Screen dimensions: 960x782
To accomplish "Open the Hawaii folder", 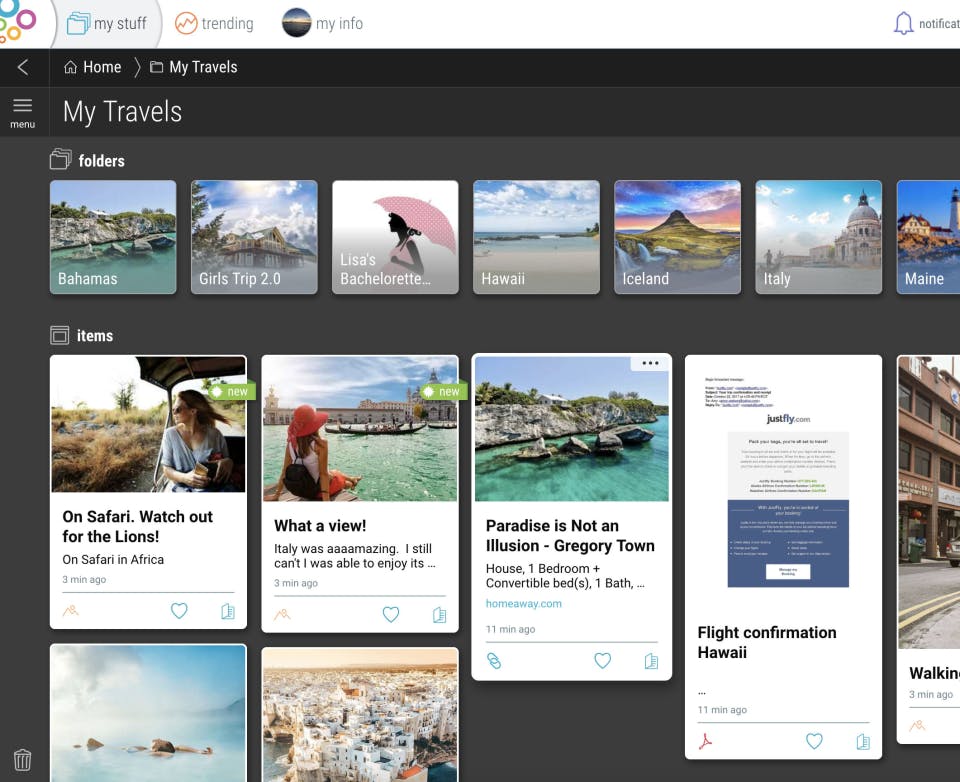I will pos(536,237).
